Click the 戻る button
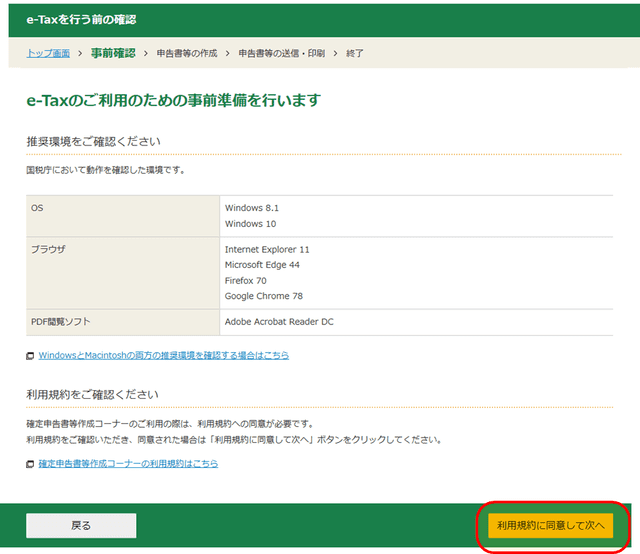Screen dimensions: 640x554 tap(81, 525)
